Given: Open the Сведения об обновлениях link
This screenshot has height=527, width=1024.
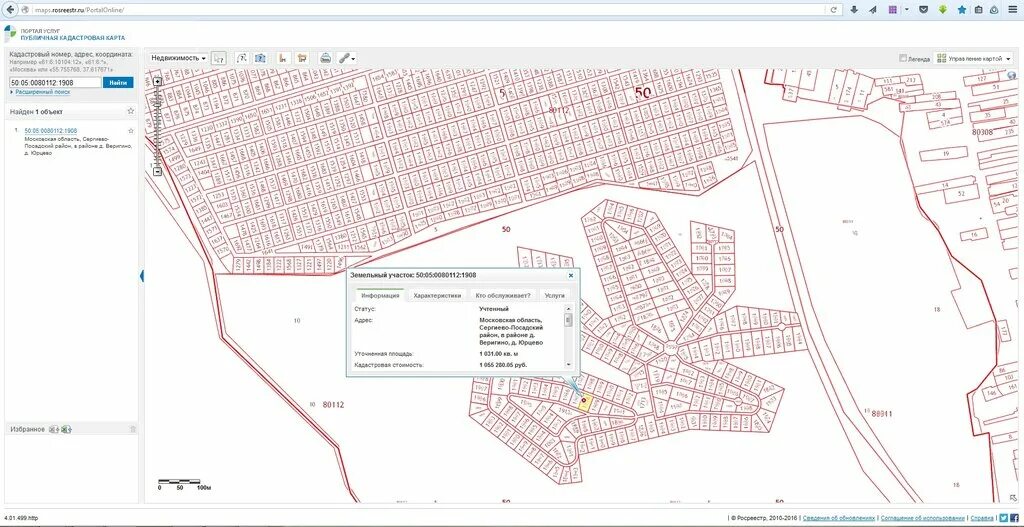Looking at the screenshot, I should point(839,517).
